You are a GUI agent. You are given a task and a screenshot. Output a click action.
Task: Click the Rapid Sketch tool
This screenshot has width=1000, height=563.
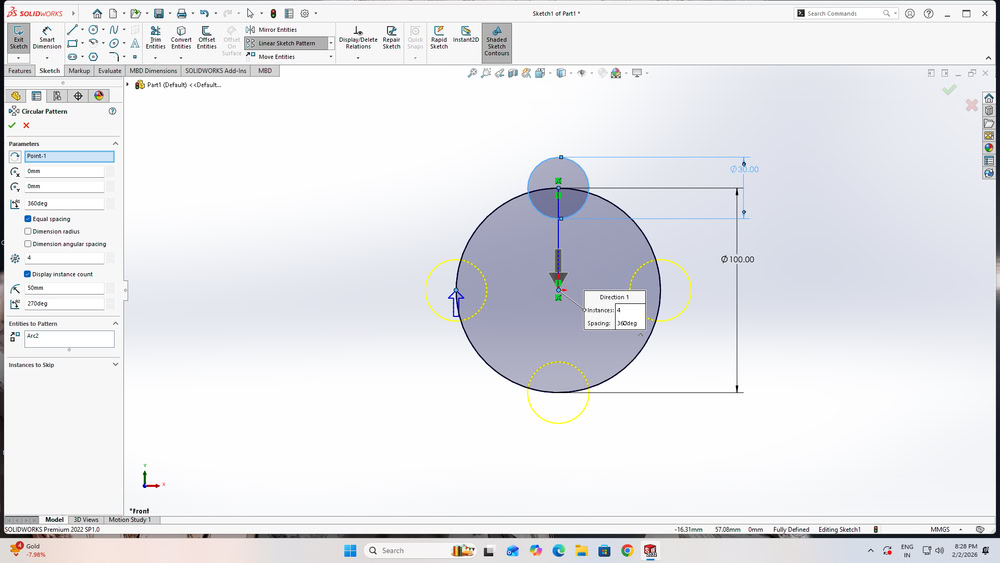click(439, 38)
